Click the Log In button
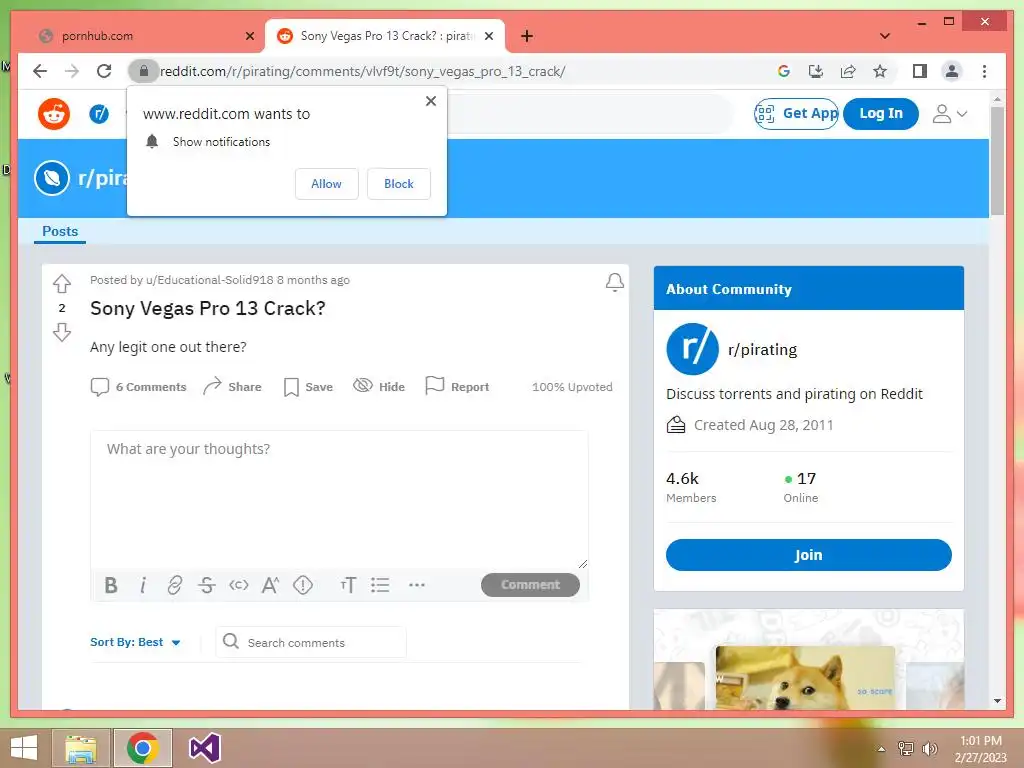The width and height of the screenshot is (1024, 768). 880,114
